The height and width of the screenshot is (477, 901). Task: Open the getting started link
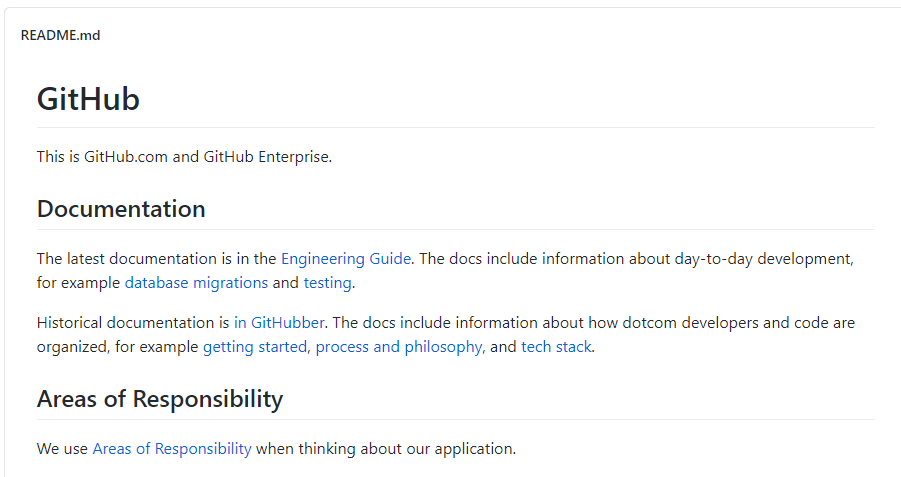[x=255, y=347]
